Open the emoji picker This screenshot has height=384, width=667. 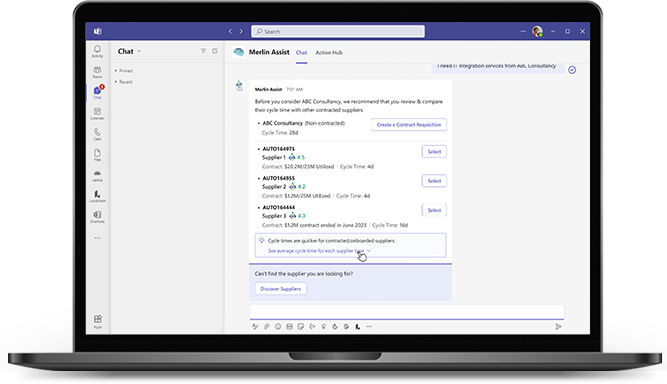pos(278,327)
